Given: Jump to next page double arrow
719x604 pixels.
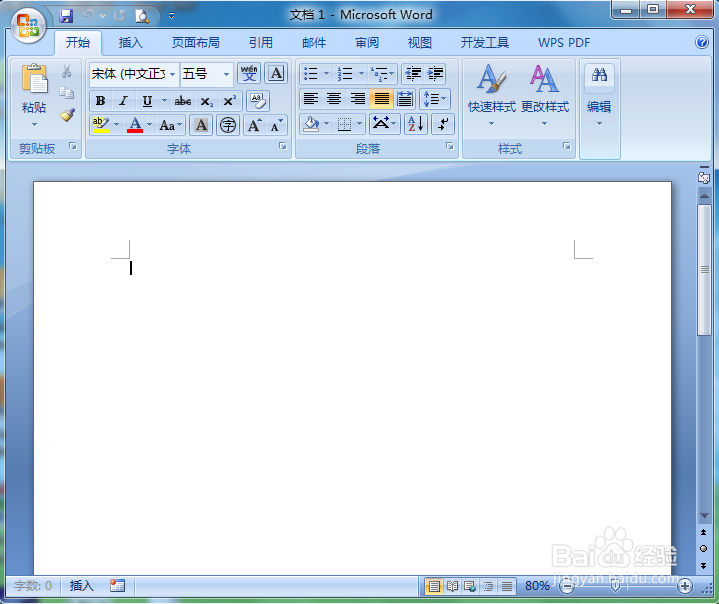Looking at the screenshot, I should (703, 565).
